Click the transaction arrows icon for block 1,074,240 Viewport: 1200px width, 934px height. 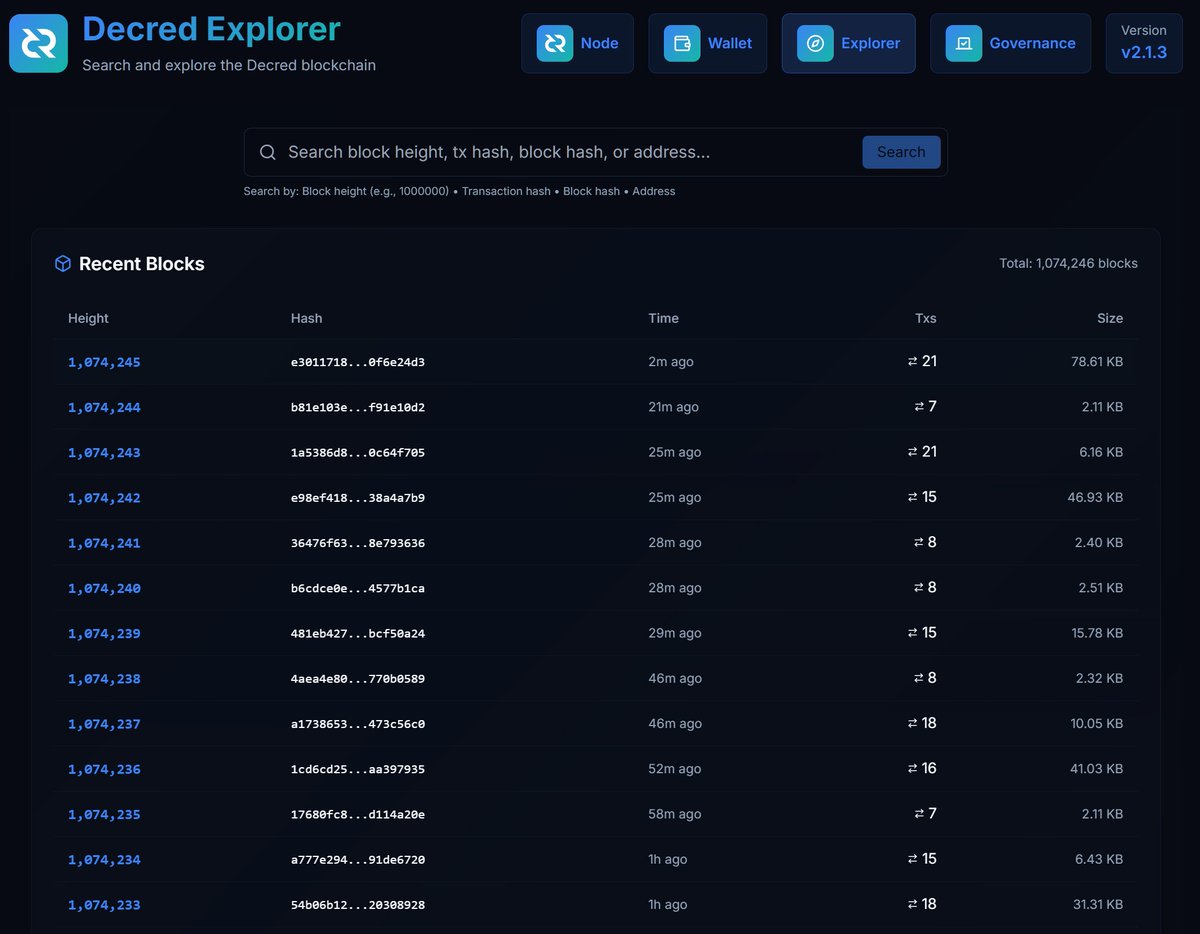click(919, 588)
